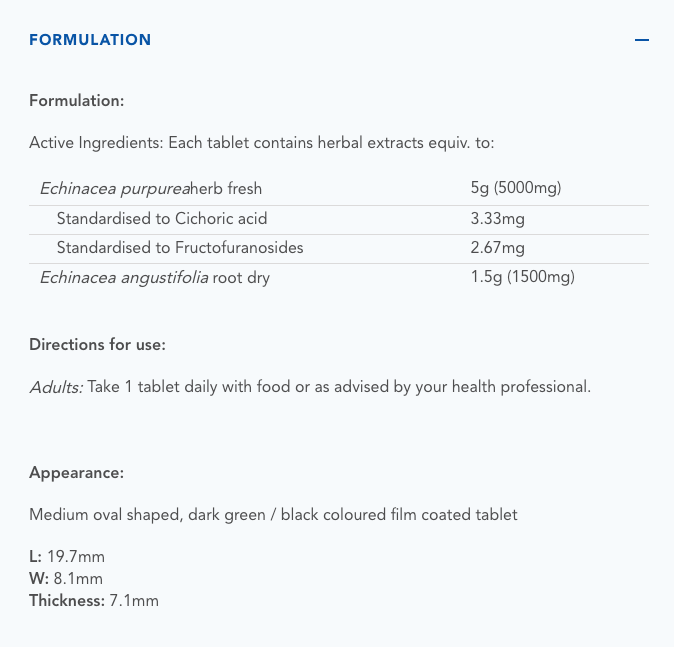The width and height of the screenshot is (674, 647).
Task: Click the 3.33mg value
Action: click(x=497, y=218)
